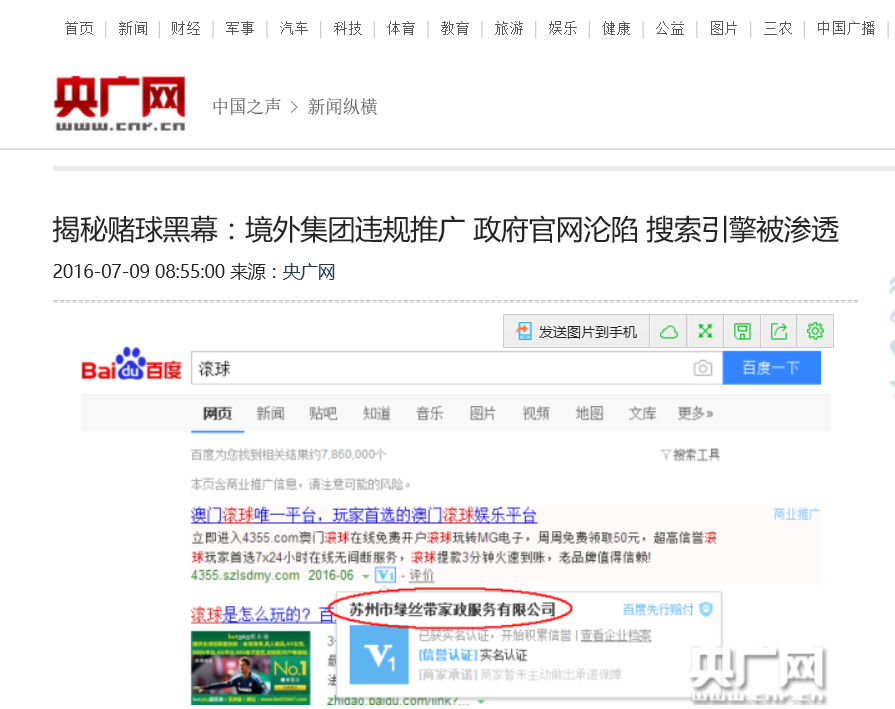Click the result count text 约7,860,000个
This screenshot has width=895, height=709.
pyautogui.click(x=349, y=455)
